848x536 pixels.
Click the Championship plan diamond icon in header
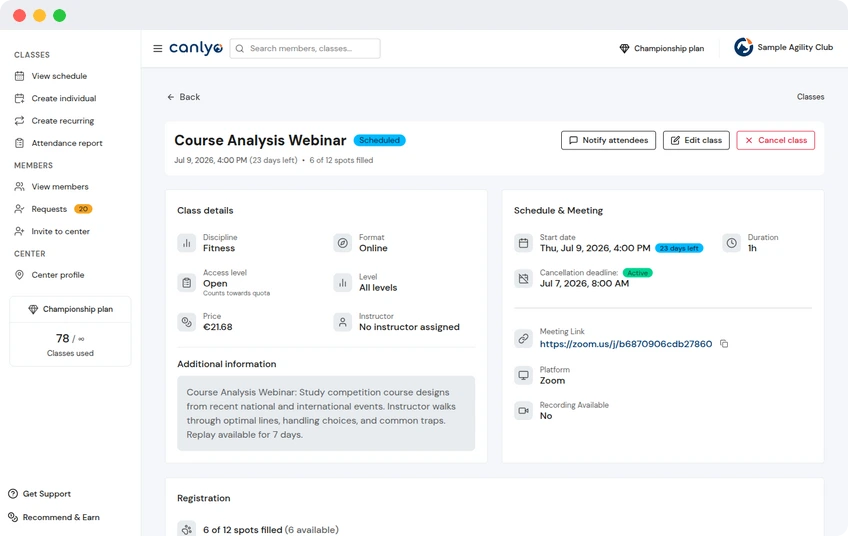tap(624, 49)
